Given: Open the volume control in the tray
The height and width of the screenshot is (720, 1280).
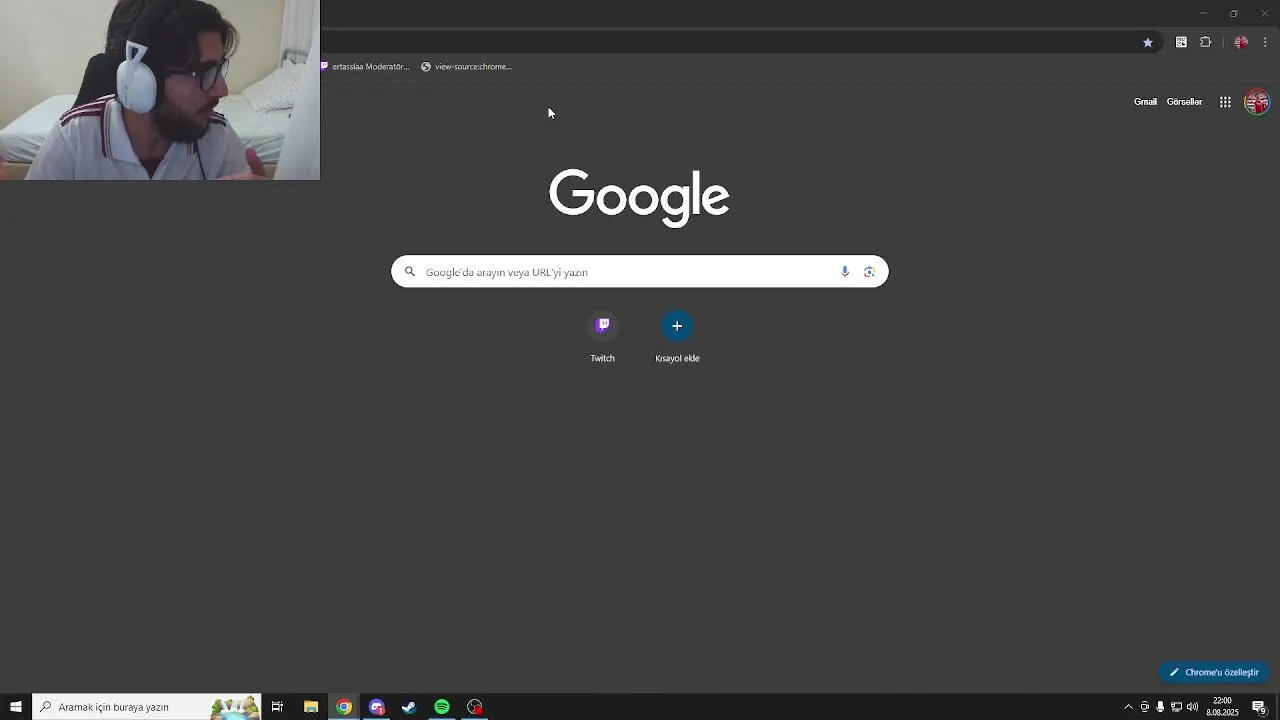Looking at the screenshot, I should [1192, 707].
